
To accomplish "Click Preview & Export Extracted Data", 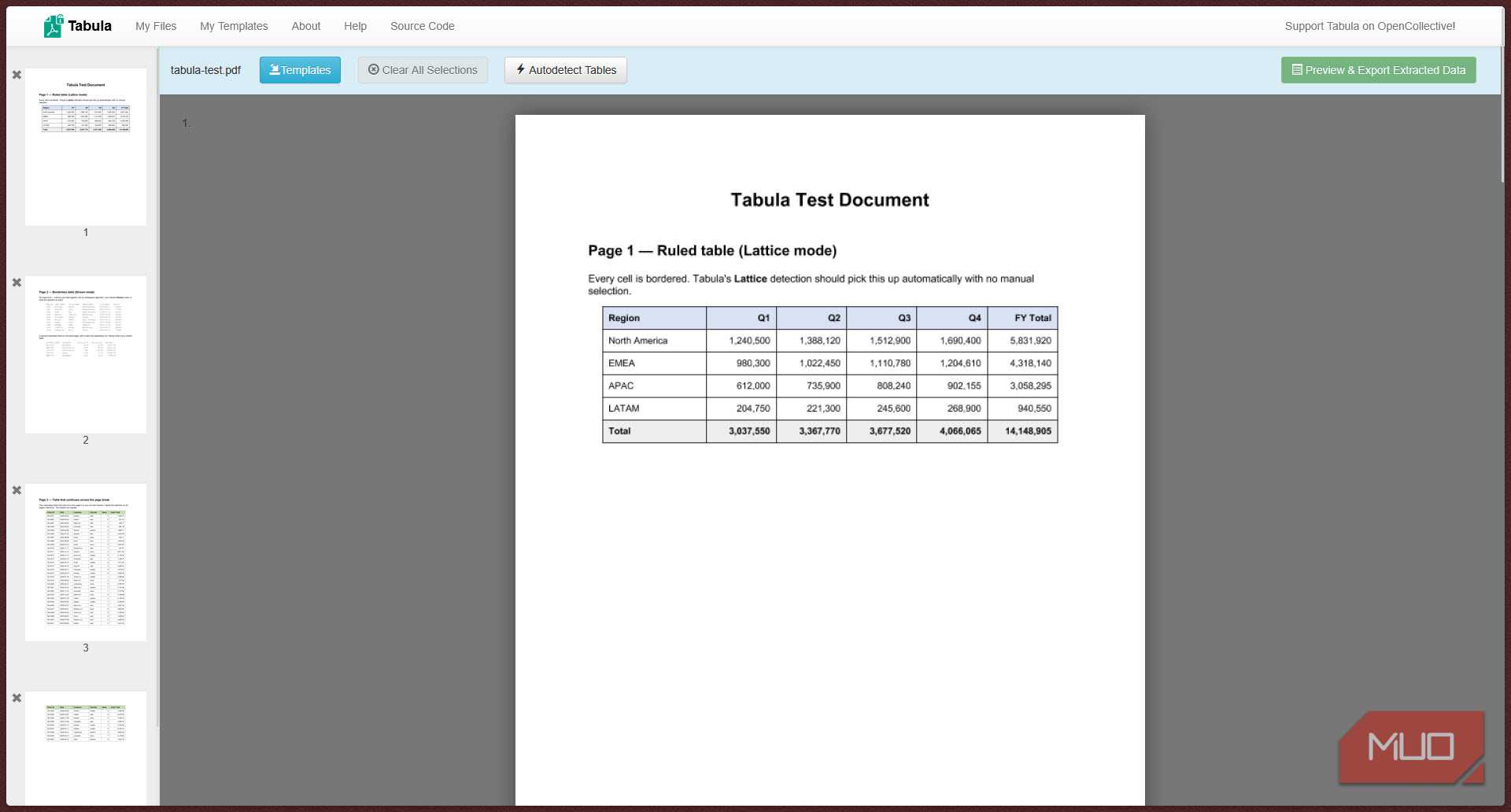I will (x=1379, y=70).
